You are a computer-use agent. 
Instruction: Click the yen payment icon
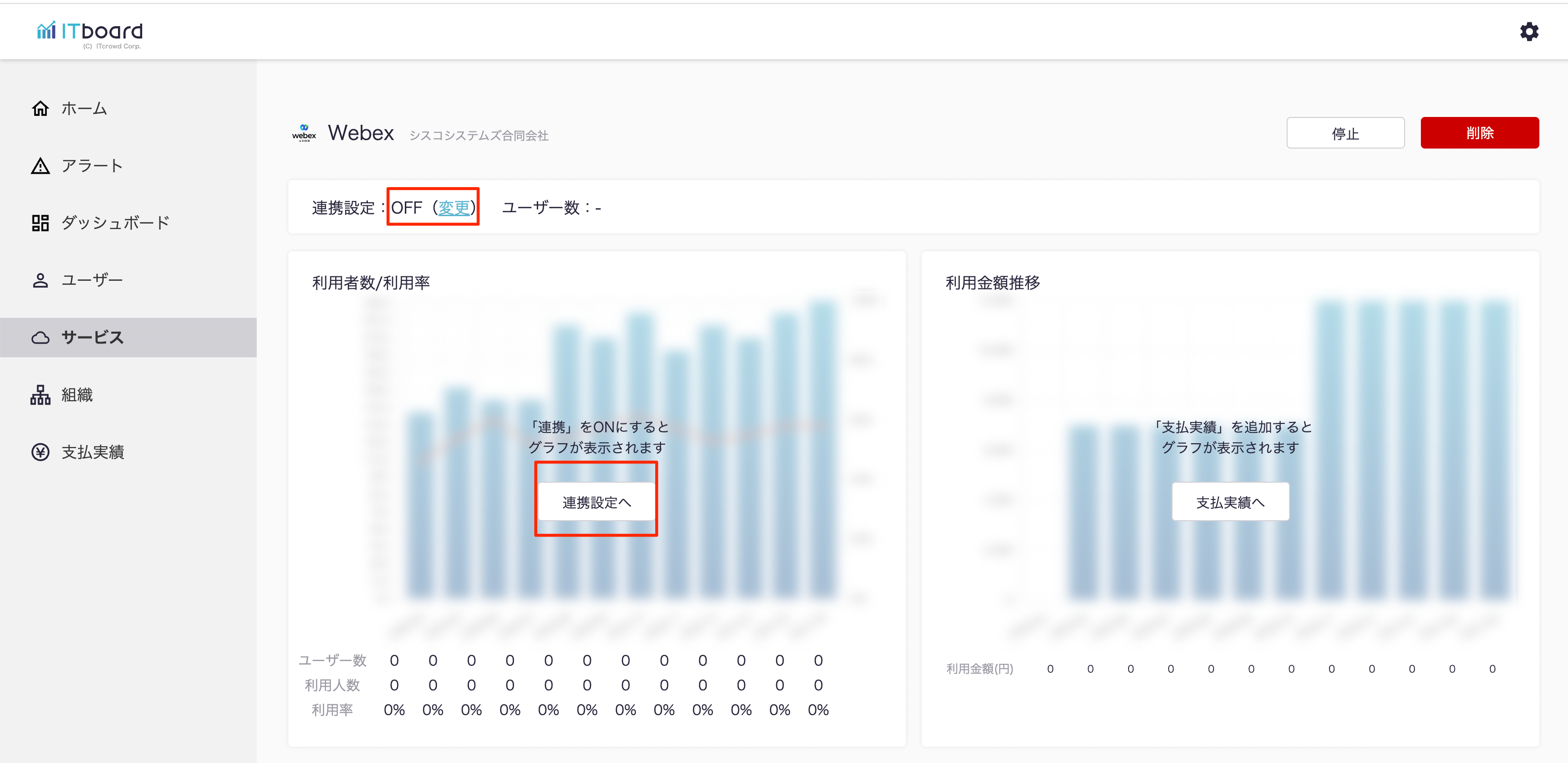click(x=40, y=452)
